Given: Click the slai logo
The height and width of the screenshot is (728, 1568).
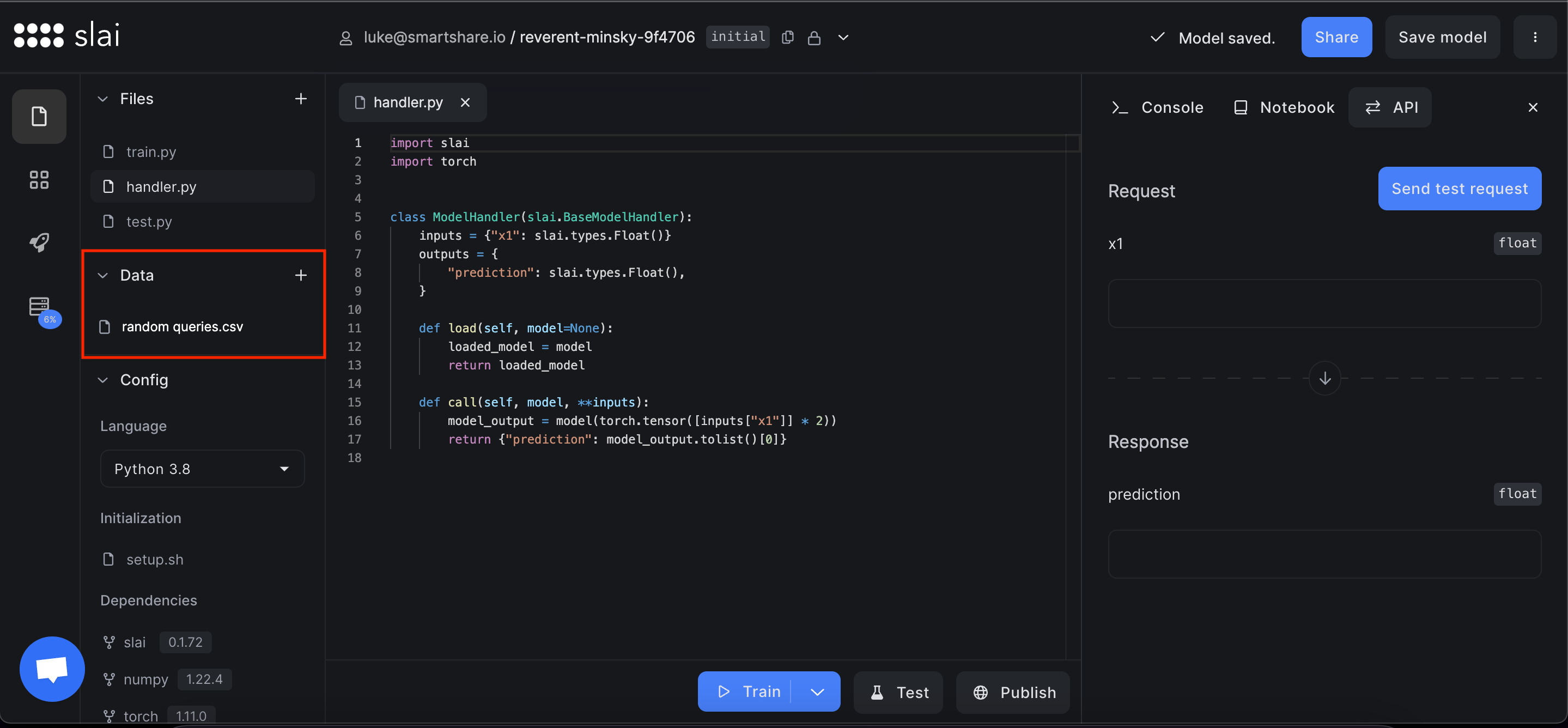Looking at the screenshot, I should point(66,35).
